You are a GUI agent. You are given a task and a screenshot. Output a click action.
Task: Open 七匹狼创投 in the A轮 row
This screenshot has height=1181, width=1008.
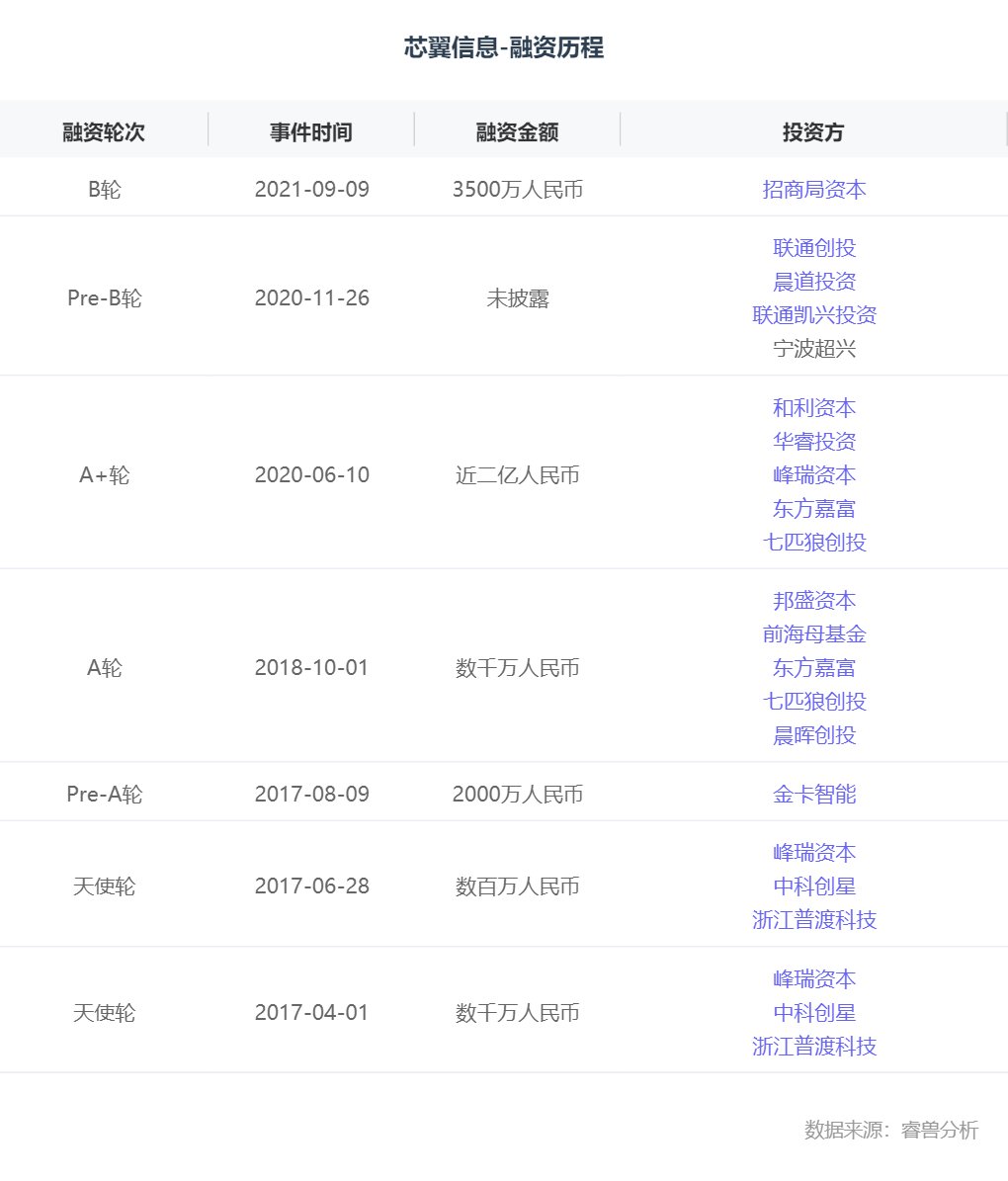coord(813,702)
